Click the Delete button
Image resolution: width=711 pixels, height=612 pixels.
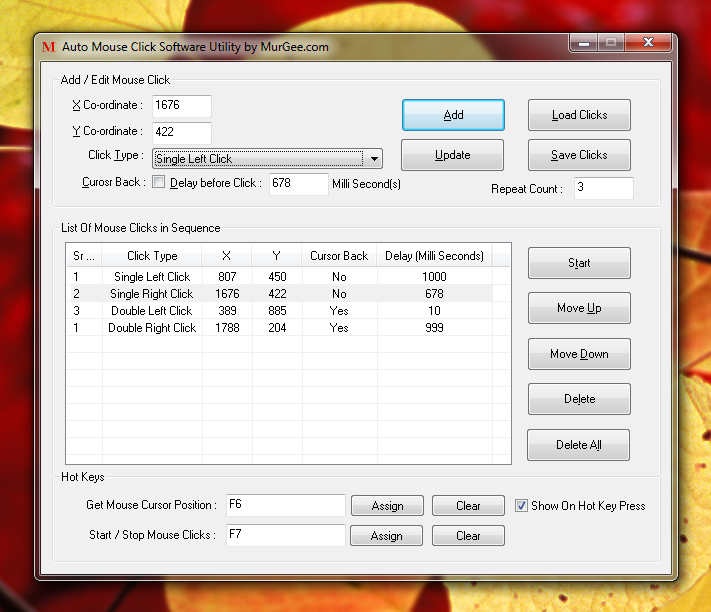(579, 399)
